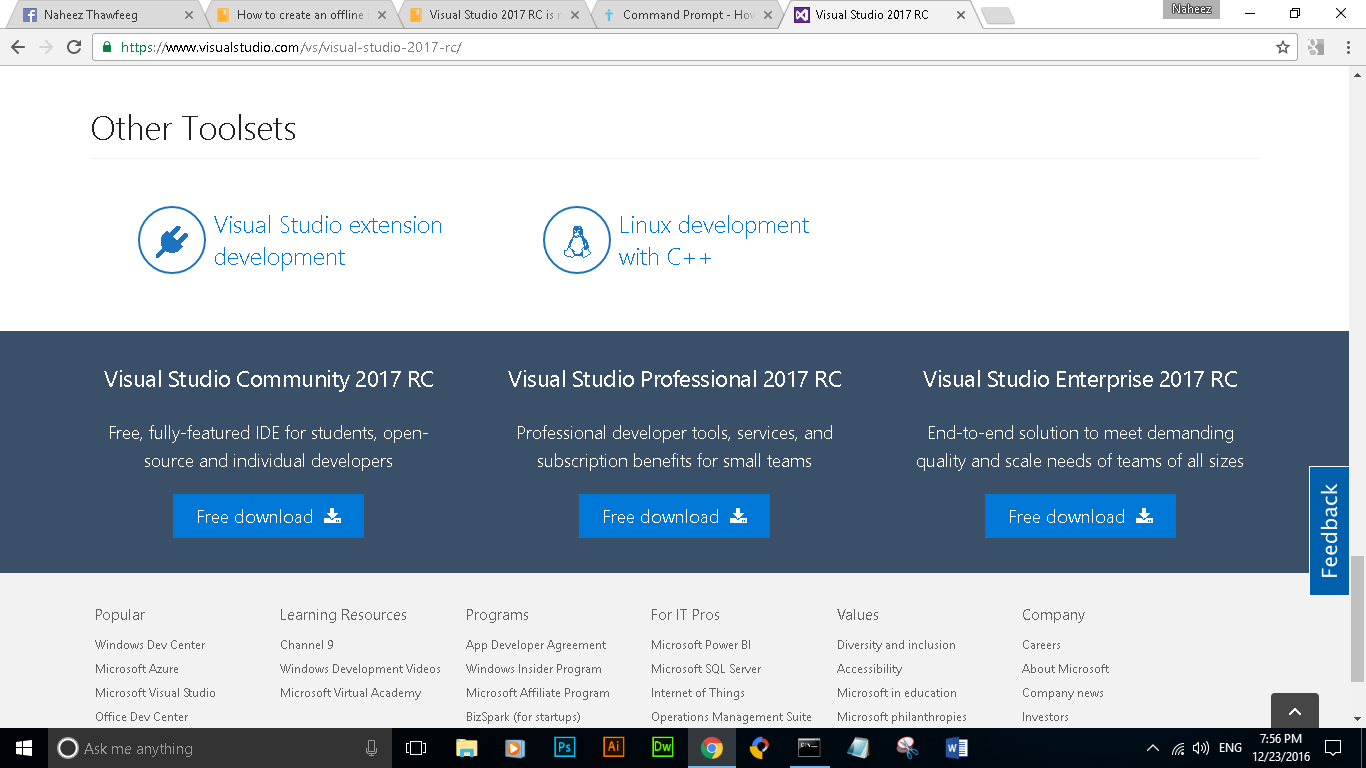The width and height of the screenshot is (1366, 768).
Task: Click the Naheez profile button
Action: pos(1191,9)
